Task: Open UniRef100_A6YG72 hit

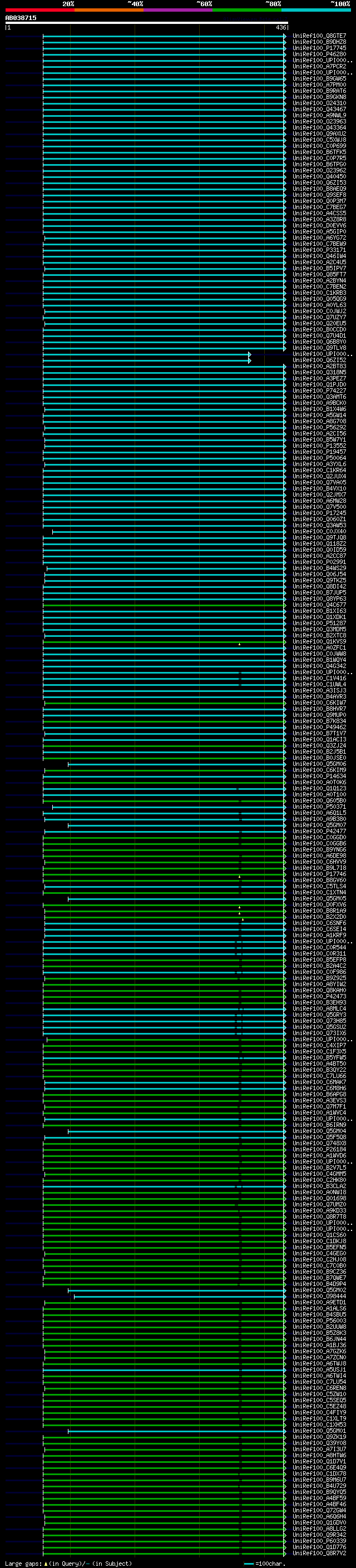Action: (x=319, y=238)
